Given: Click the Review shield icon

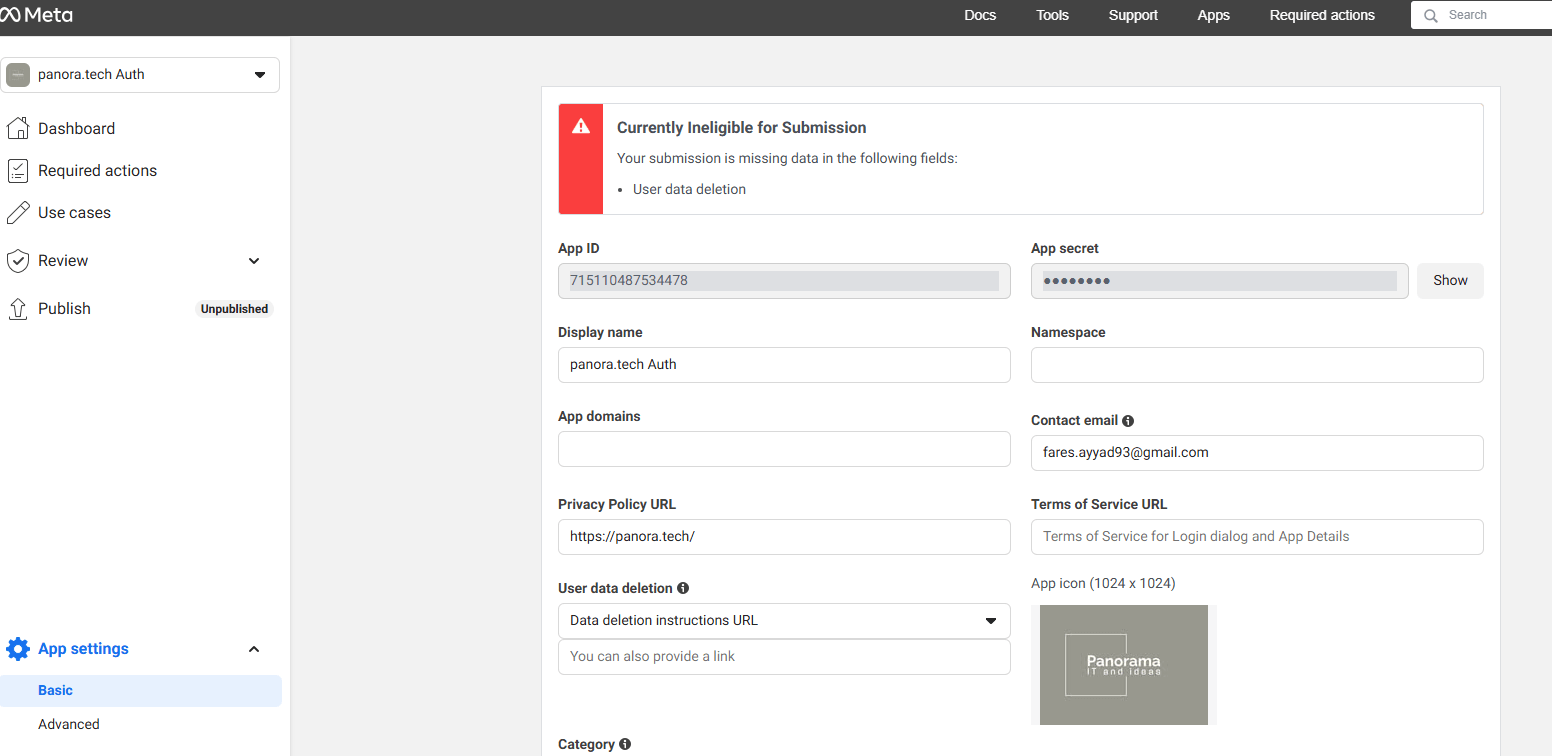Looking at the screenshot, I should click(17, 261).
